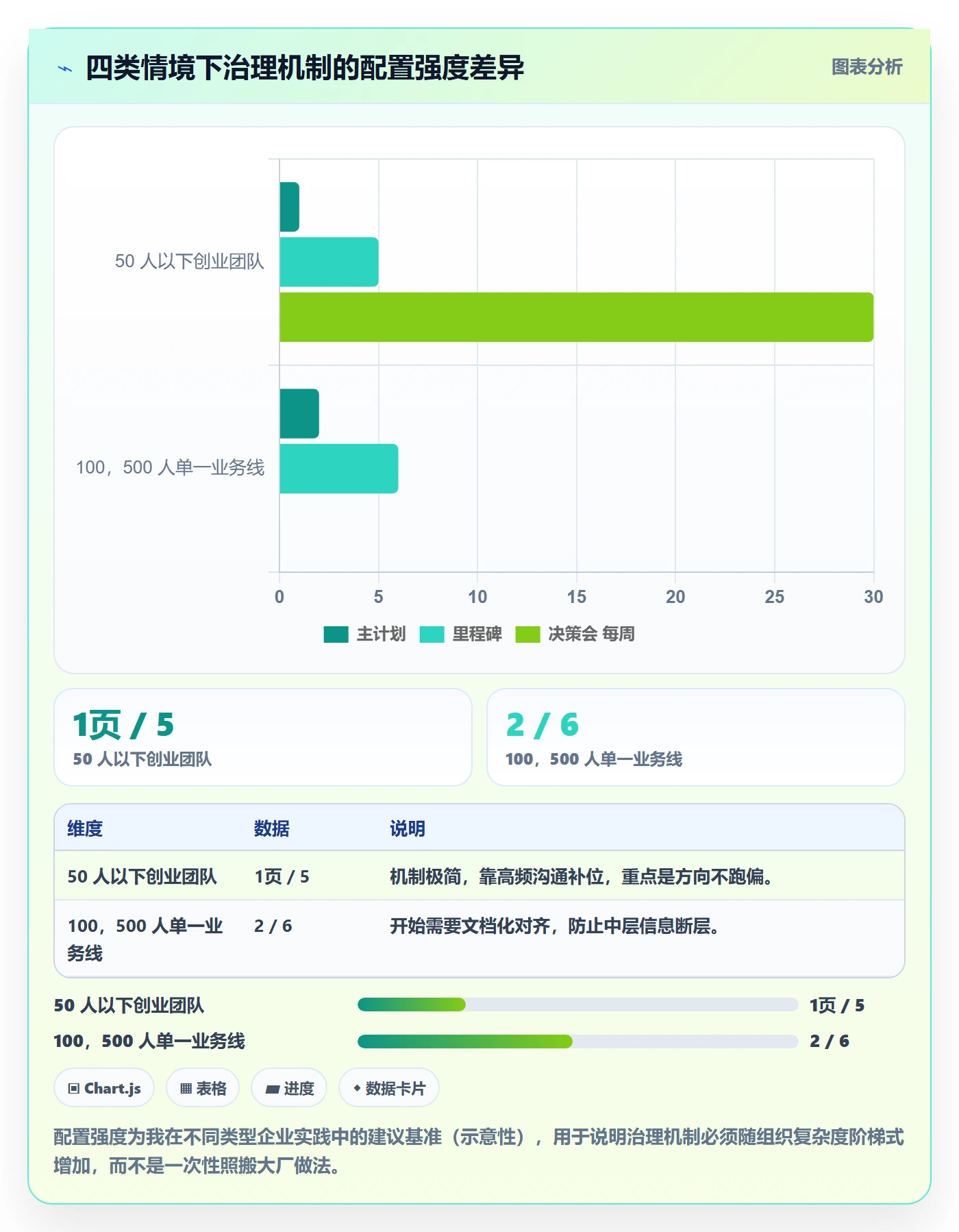Click the 主计划 bar for 100，500 人单一业务线
The height and width of the screenshot is (1232, 959).
pyautogui.click(x=299, y=414)
